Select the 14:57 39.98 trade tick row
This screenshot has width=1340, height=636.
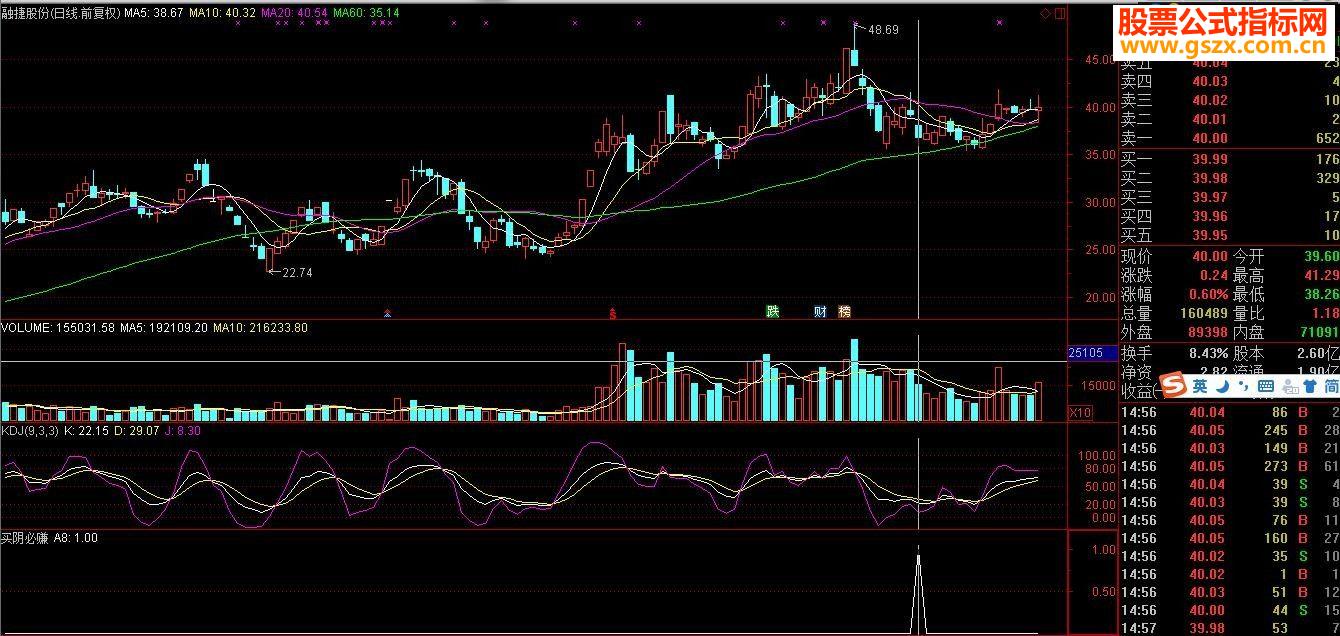(1230, 628)
